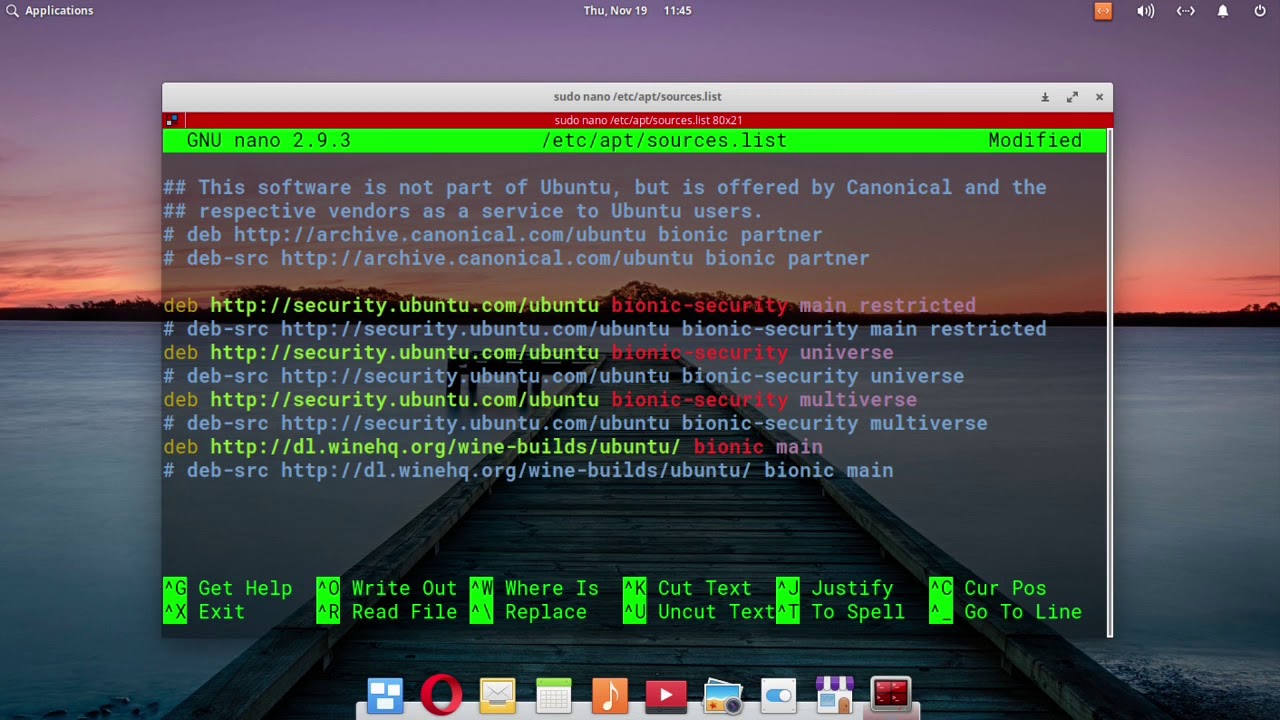Open the Videos app in dock

[x=666, y=695]
